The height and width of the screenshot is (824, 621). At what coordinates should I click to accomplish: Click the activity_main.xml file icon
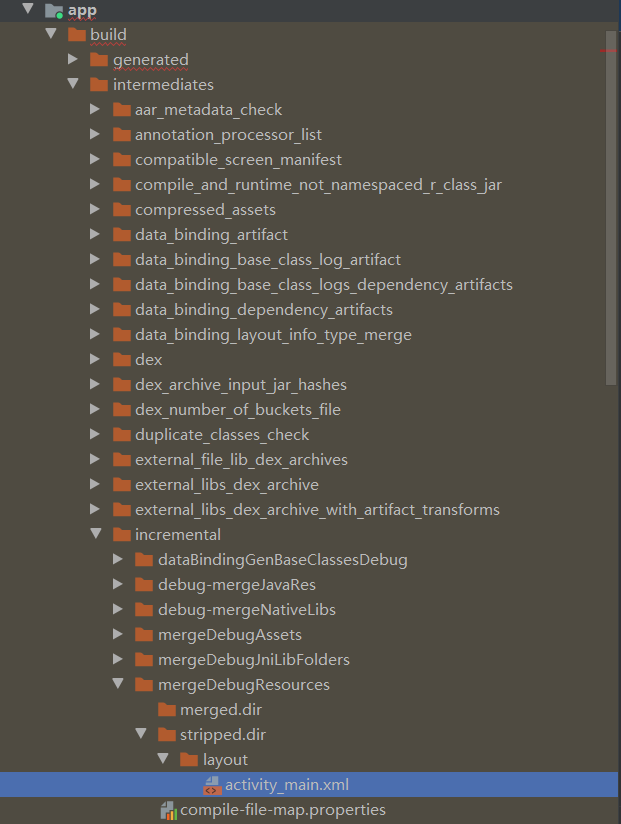(x=212, y=785)
